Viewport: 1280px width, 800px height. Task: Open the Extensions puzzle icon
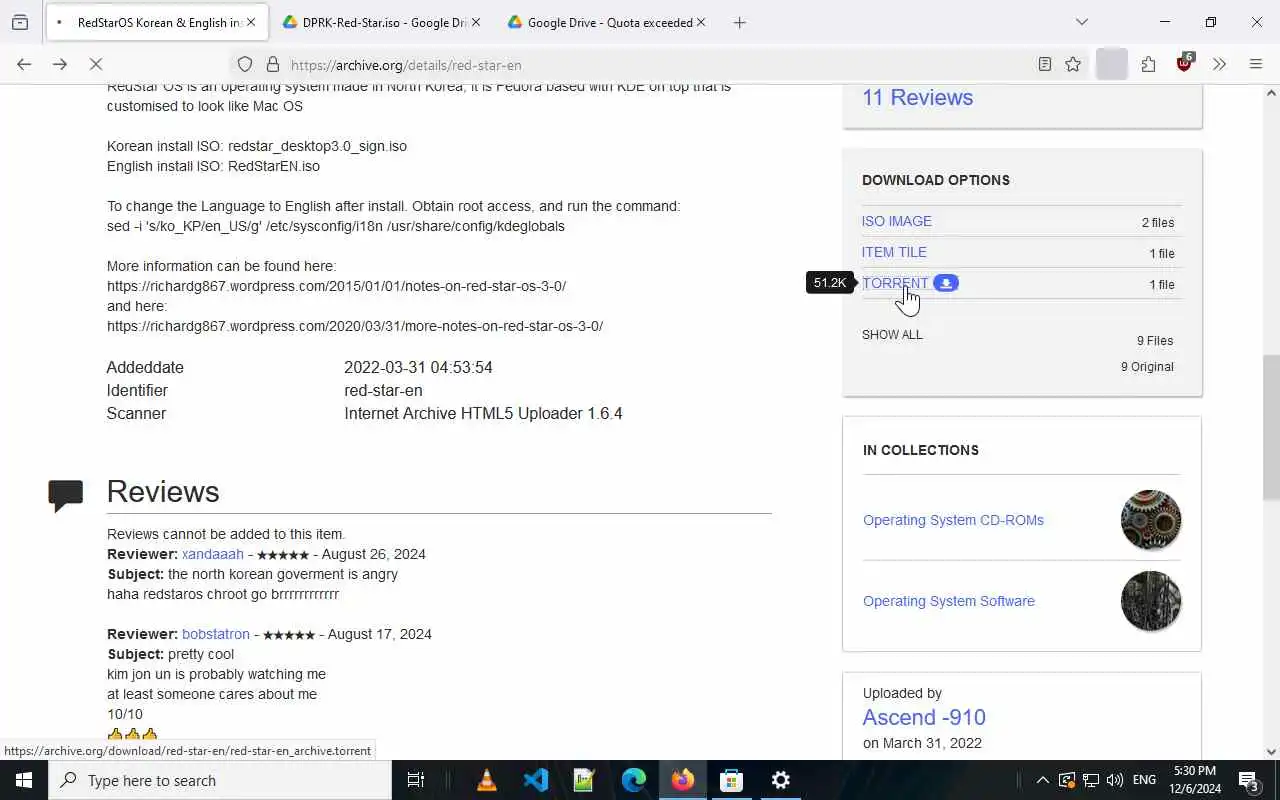(1148, 65)
